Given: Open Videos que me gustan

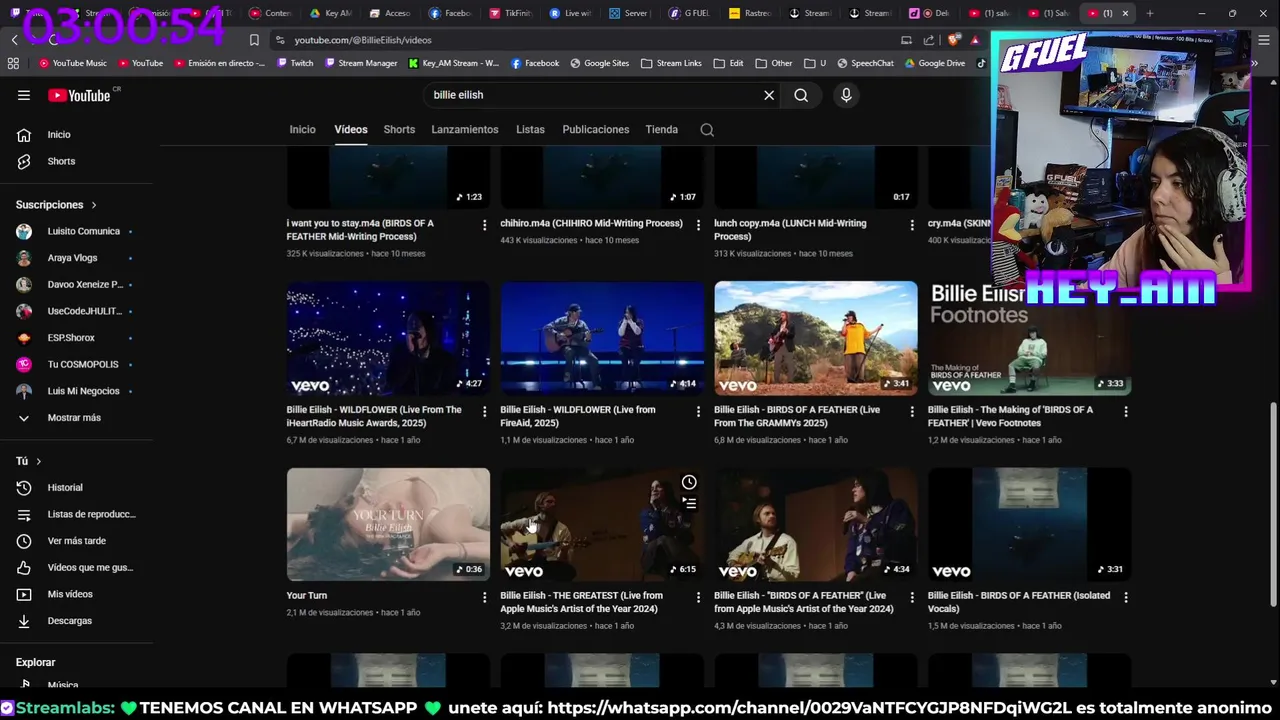Looking at the screenshot, I should (90, 567).
